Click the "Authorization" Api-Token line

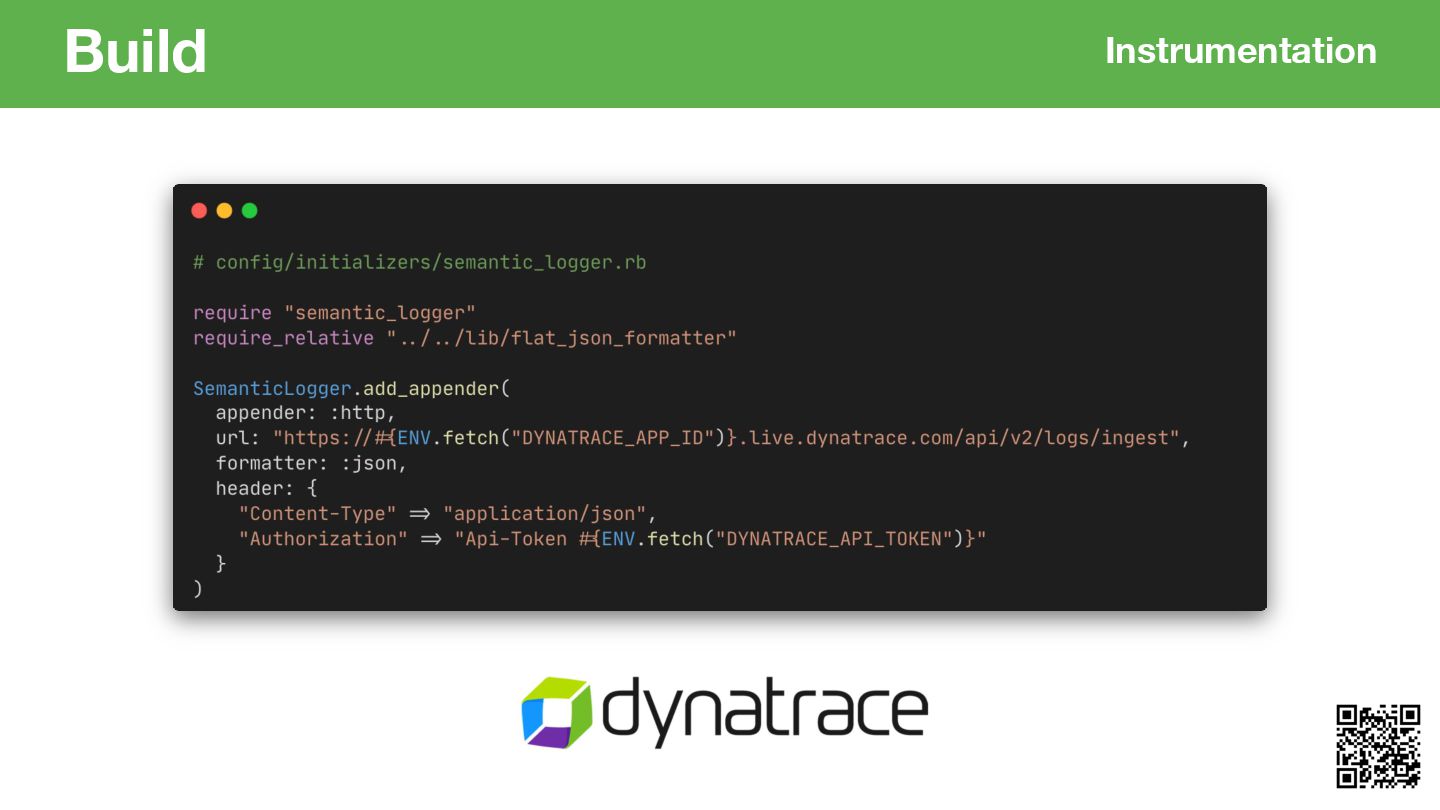pos(612,538)
